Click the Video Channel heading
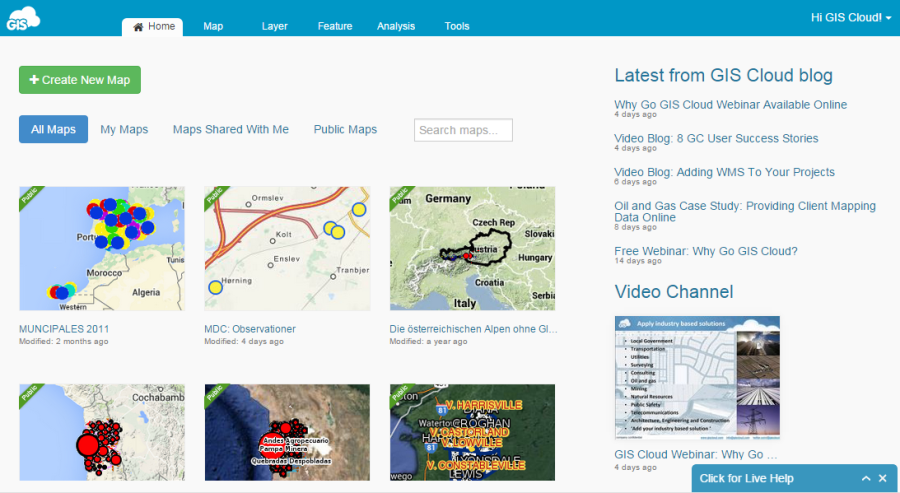This screenshot has width=900, height=493. point(674,292)
